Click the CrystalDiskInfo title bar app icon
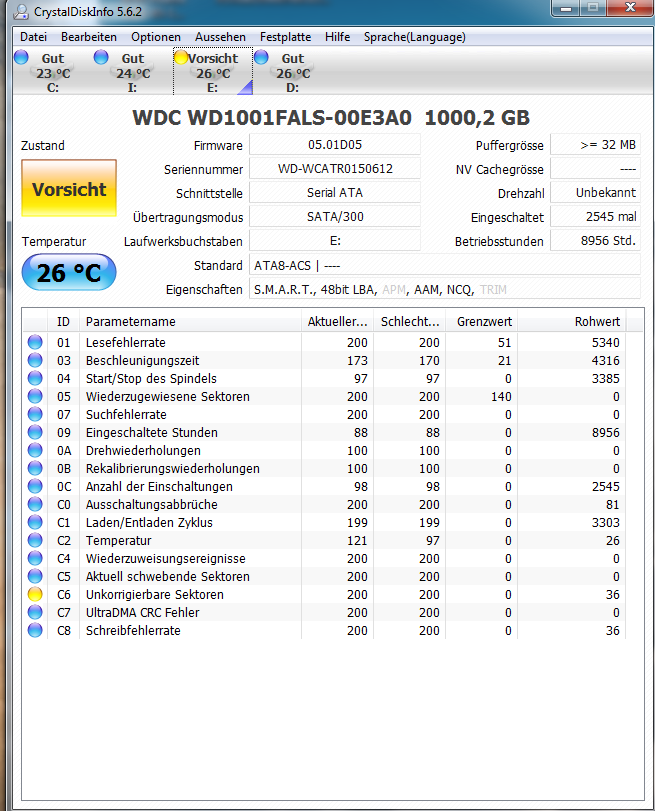Viewport: 655px width, 811px height. pos(21,11)
